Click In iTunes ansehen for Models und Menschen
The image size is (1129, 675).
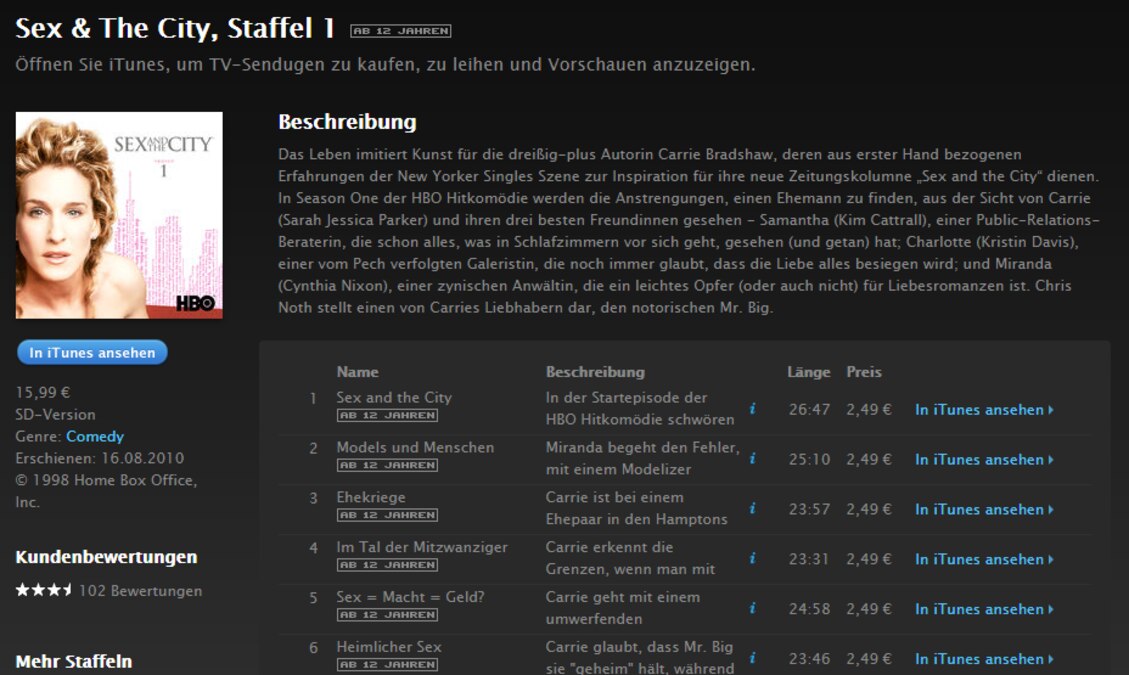click(984, 460)
